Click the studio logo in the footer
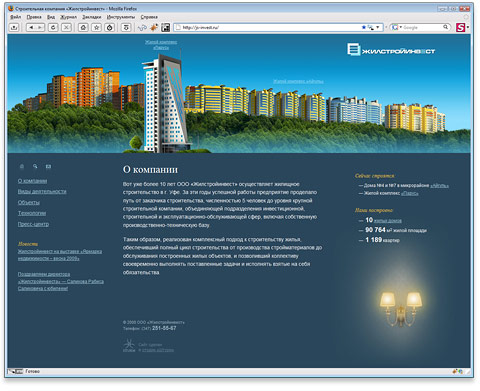Image resolution: width=480 pixels, height=391 pixels. pos(129,346)
